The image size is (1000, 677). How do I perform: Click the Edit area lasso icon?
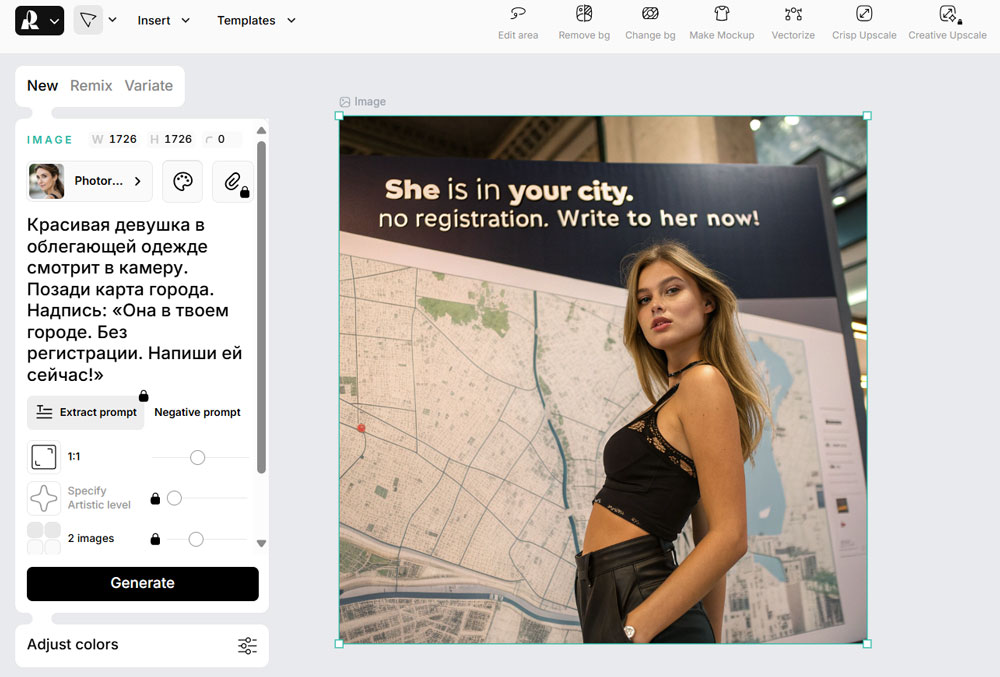518,14
